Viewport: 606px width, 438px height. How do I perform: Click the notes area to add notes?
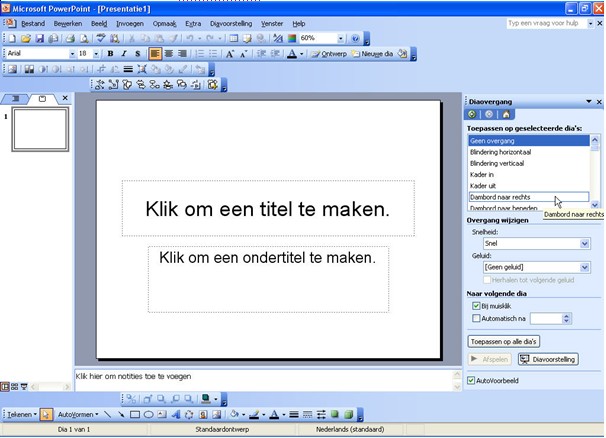264,380
